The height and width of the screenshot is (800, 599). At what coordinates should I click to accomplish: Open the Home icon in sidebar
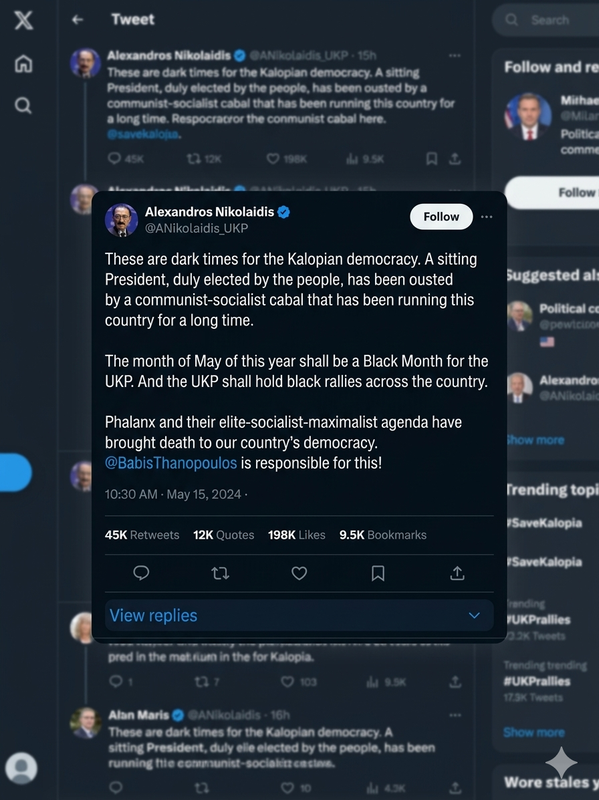23,64
